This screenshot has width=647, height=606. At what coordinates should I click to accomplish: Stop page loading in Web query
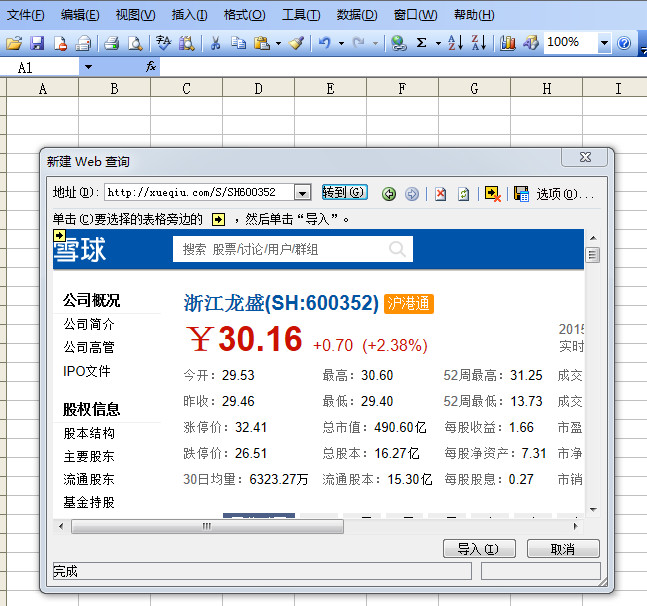[440, 193]
